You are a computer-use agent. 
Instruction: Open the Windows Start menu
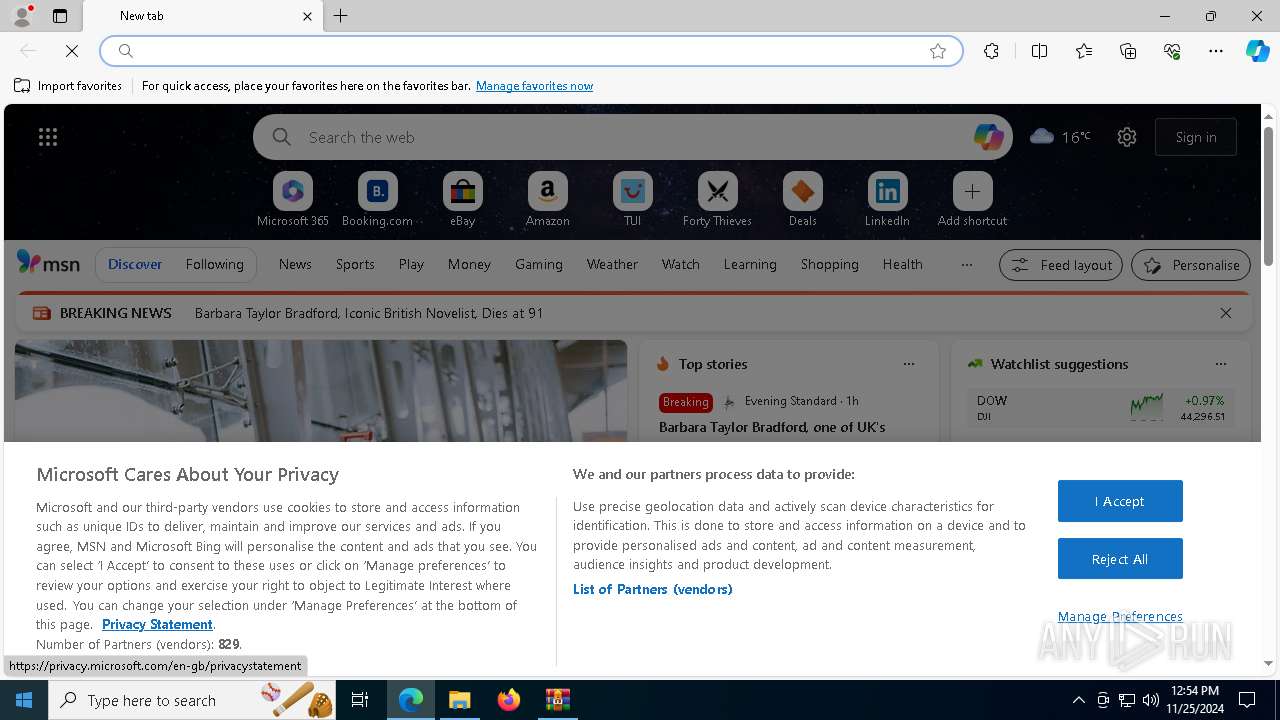pyautogui.click(x=24, y=700)
